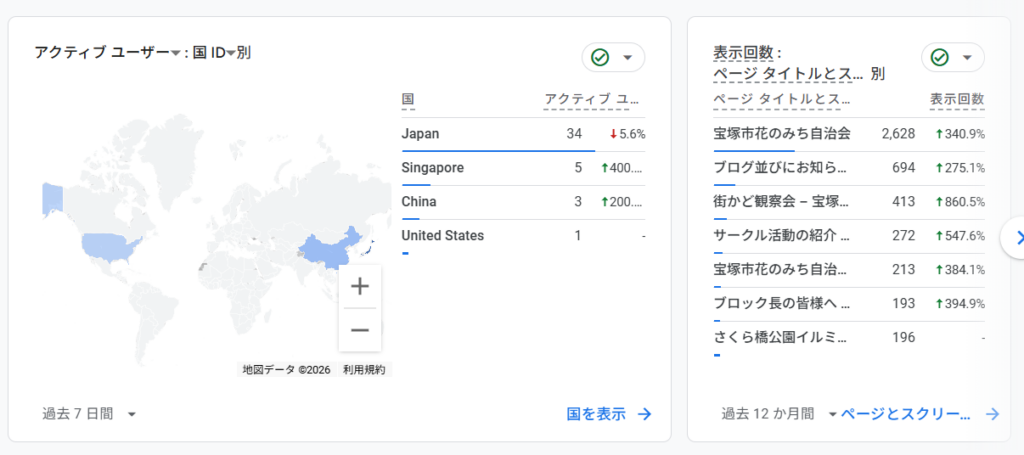Zoom out on the world map
Viewport: 1024px width, 455px height.
pyautogui.click(x=359, y=329)
